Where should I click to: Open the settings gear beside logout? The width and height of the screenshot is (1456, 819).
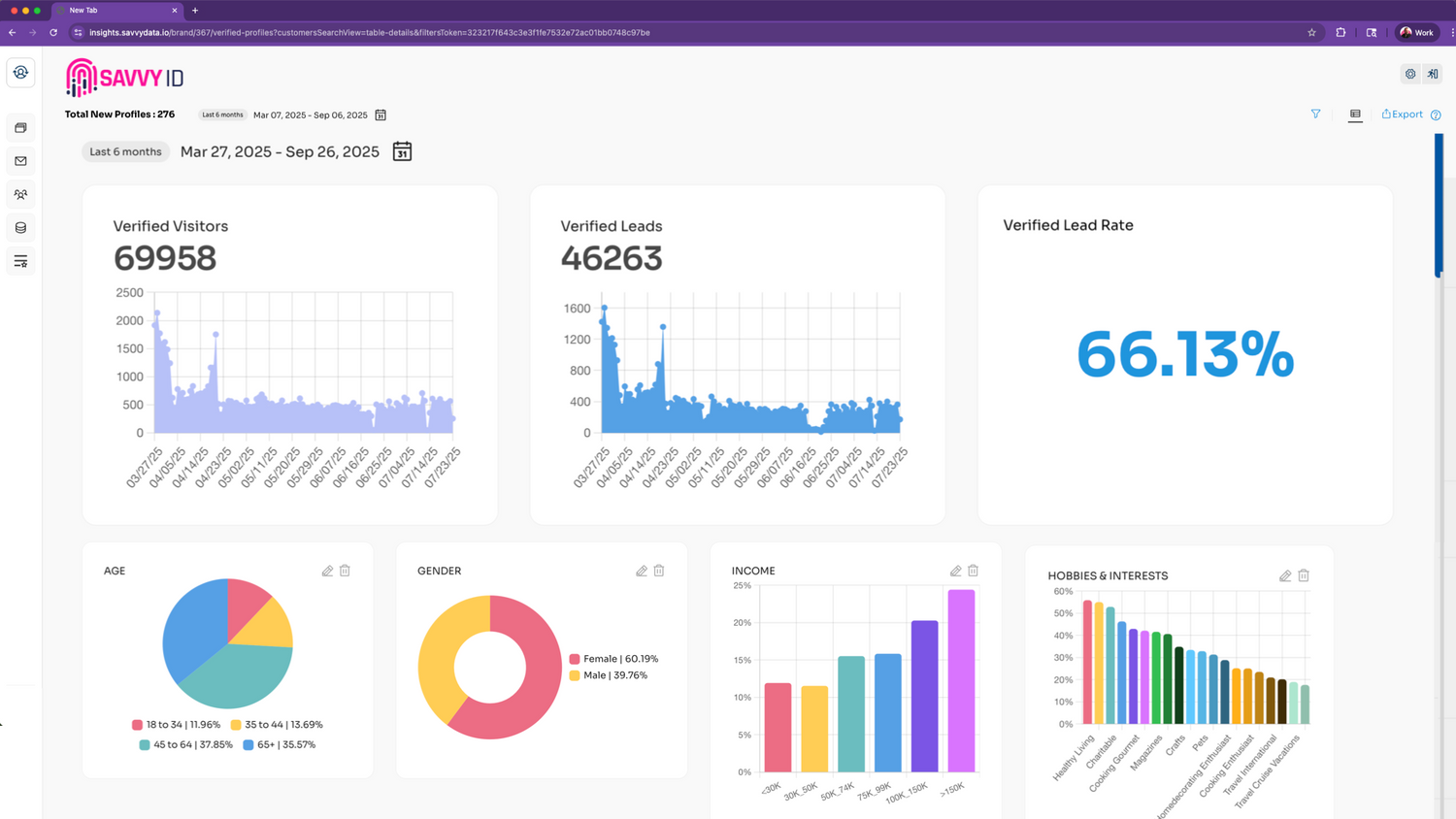tap(1410, 74)
